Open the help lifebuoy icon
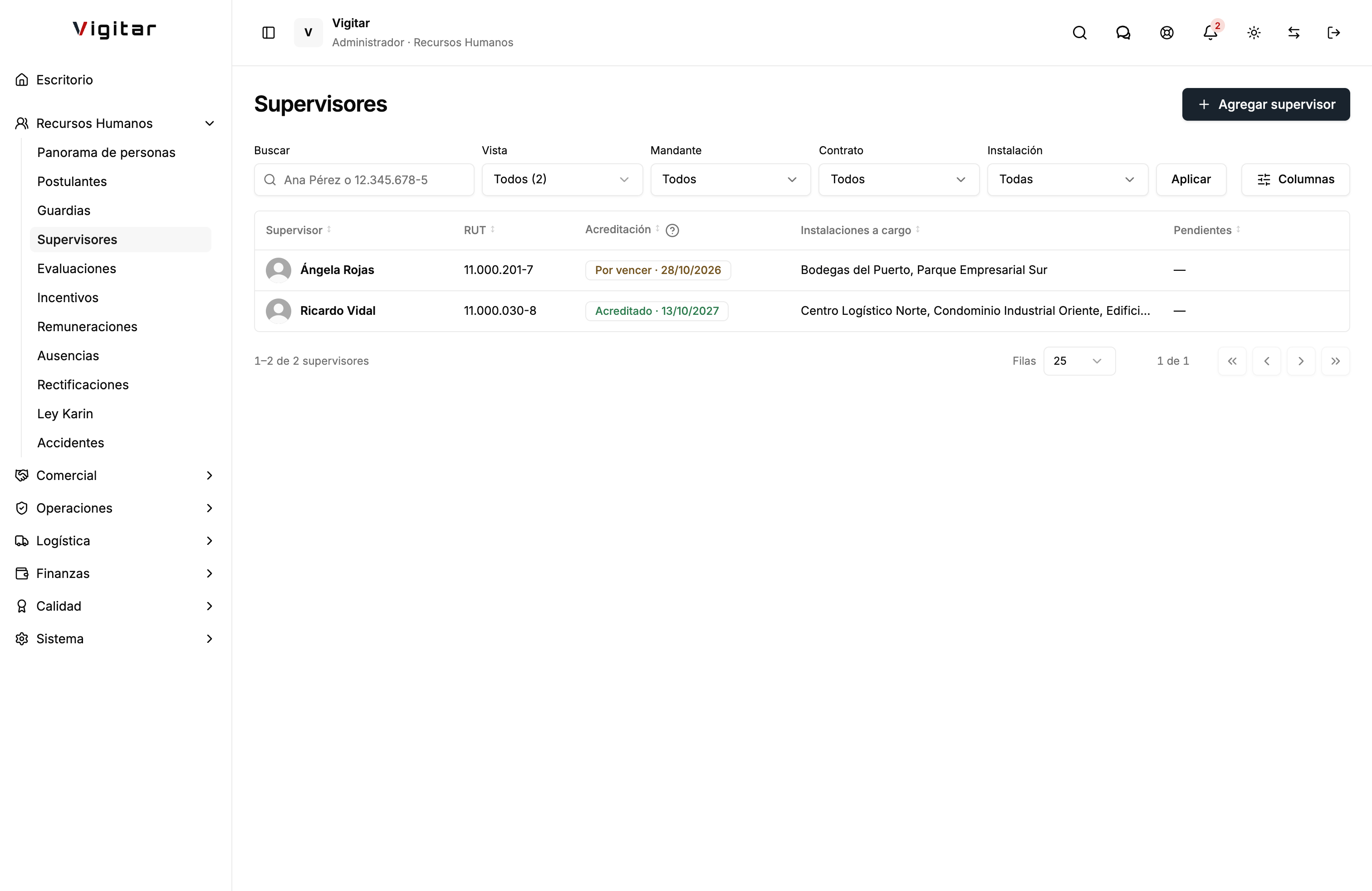1372x891 pixels. (x=1167, y=33)
